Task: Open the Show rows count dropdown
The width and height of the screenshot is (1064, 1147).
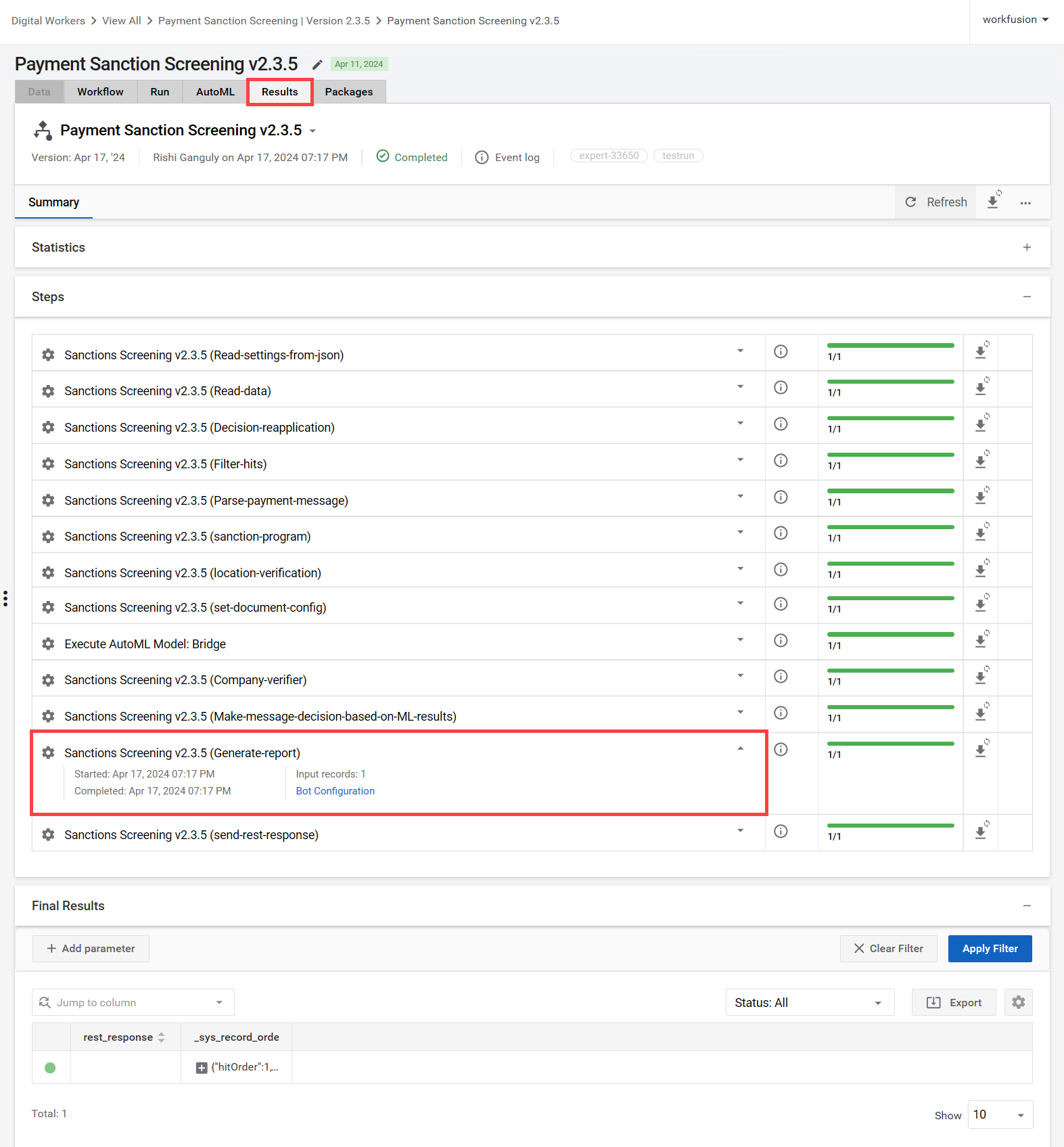Action: coord(1000,1115)
